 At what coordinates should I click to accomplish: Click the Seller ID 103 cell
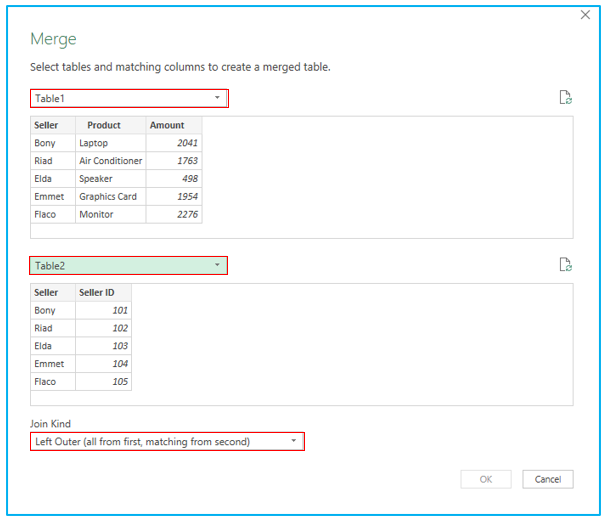103,346
